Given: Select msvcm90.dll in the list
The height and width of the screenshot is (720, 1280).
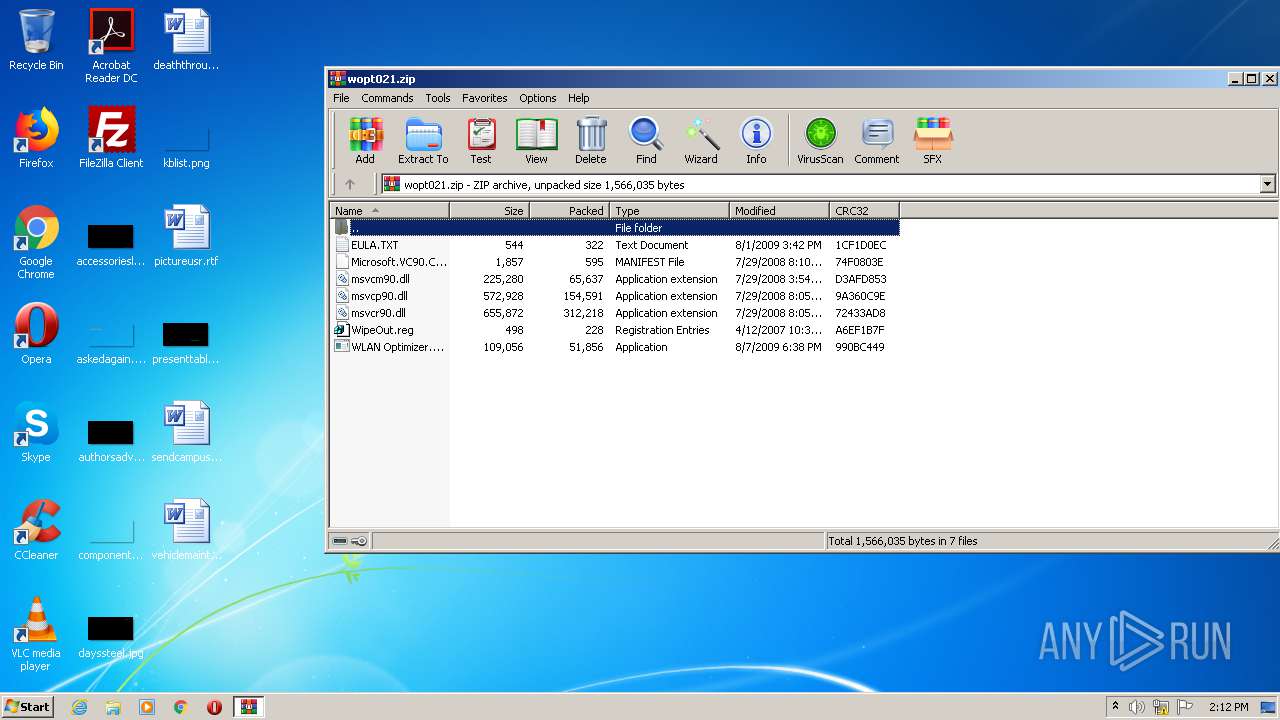Looking at the screenshot, I should pos(615,279).
